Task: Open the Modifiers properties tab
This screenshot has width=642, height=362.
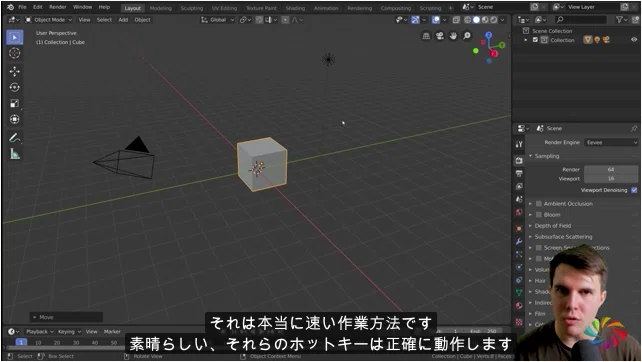Action: point(519,242)
